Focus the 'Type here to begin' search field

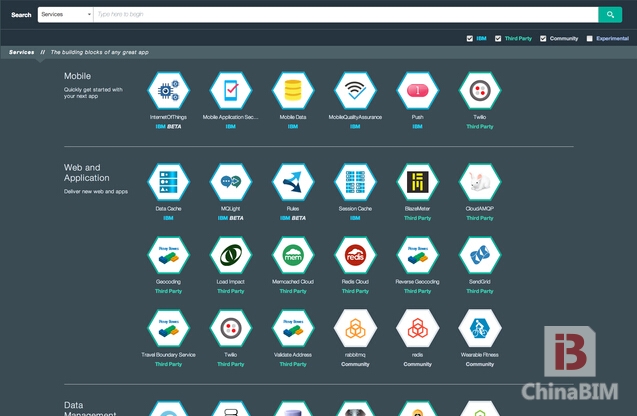346,15
